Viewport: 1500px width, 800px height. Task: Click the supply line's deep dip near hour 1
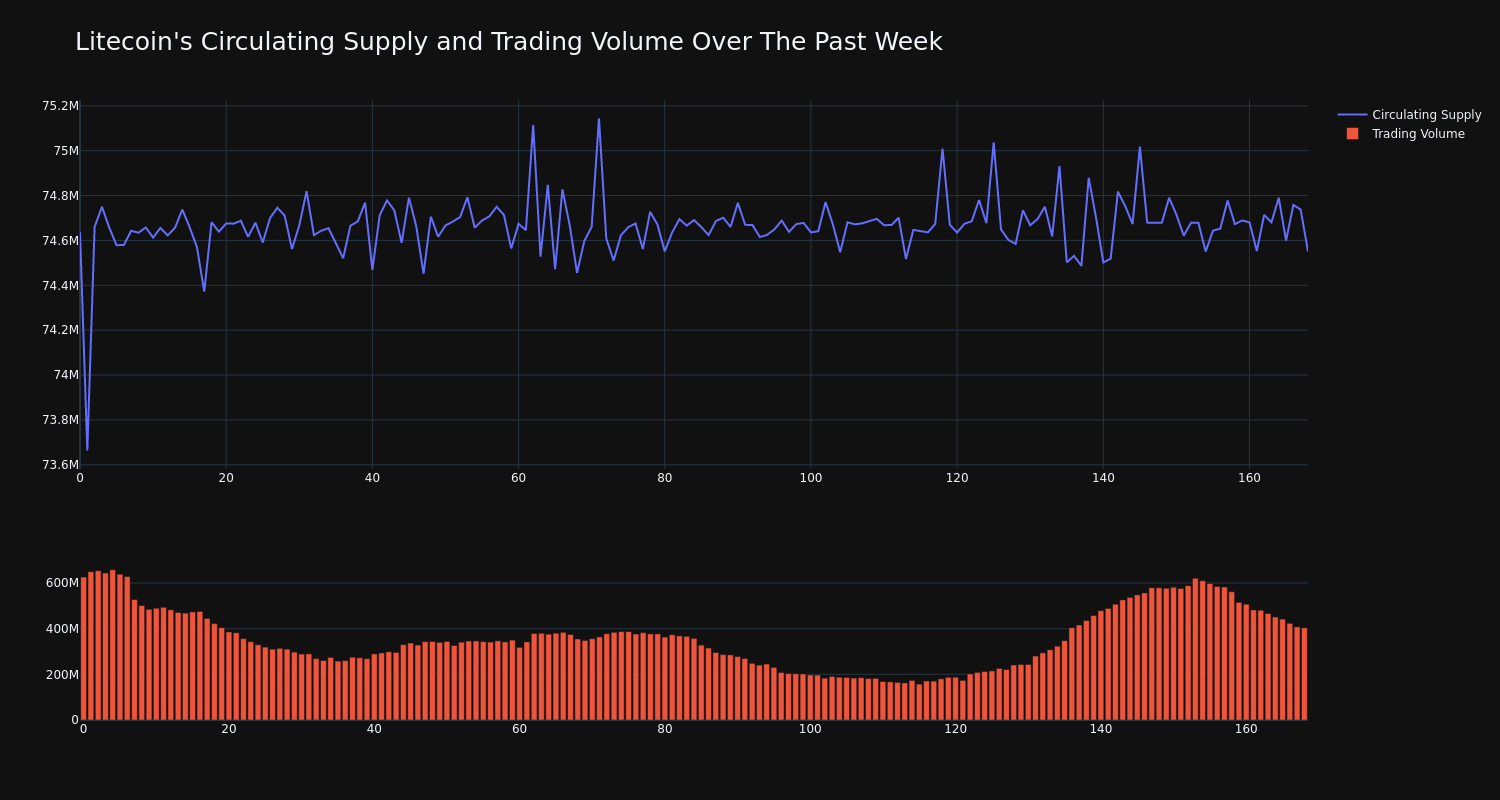(87, 449)
